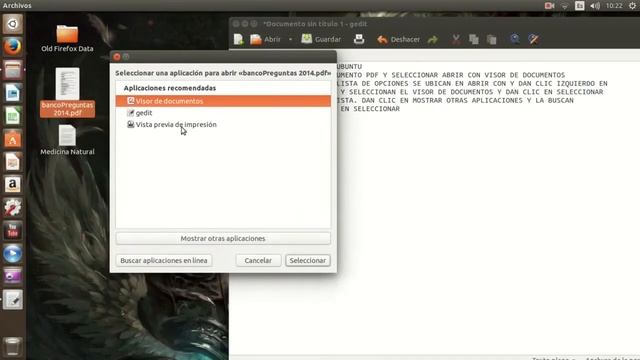Open System Settings from the dock
This screenshot has height=360, width=640.
13,208
